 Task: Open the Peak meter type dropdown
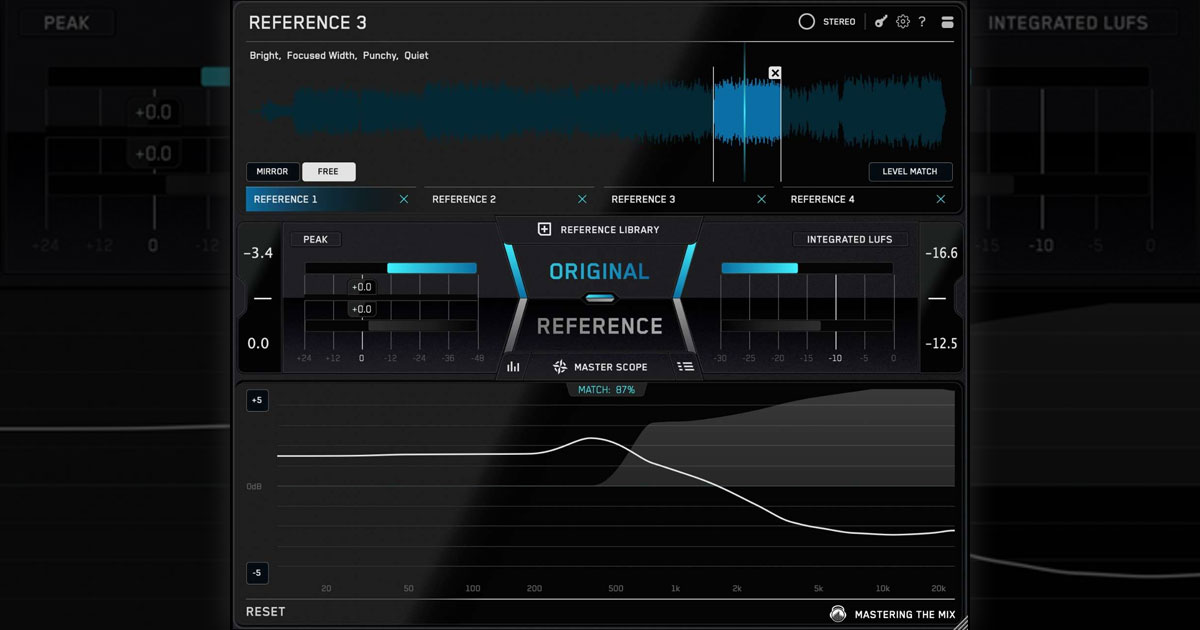click(x=315, y=239)
